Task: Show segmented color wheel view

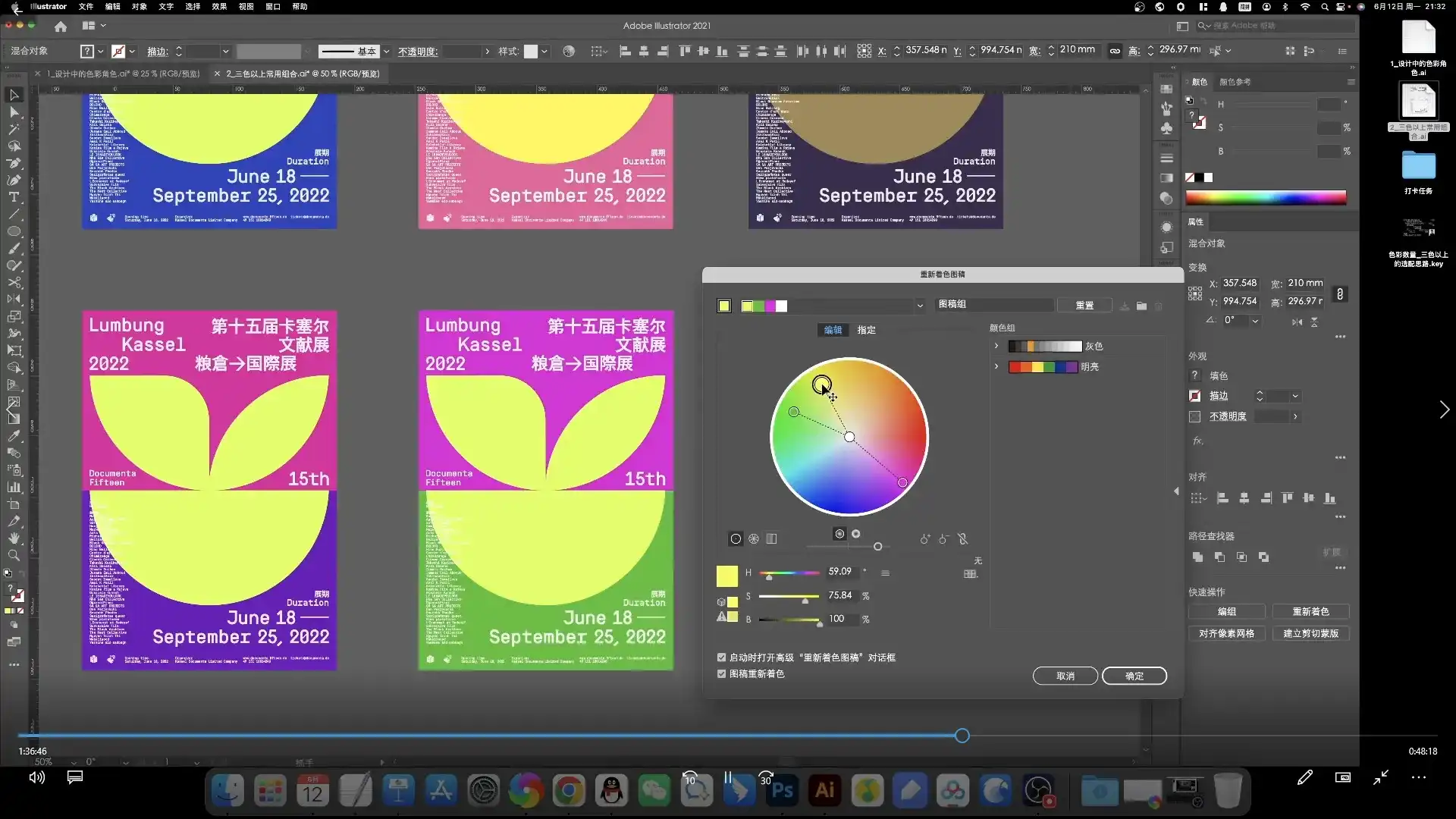Action: pos(753,538)
